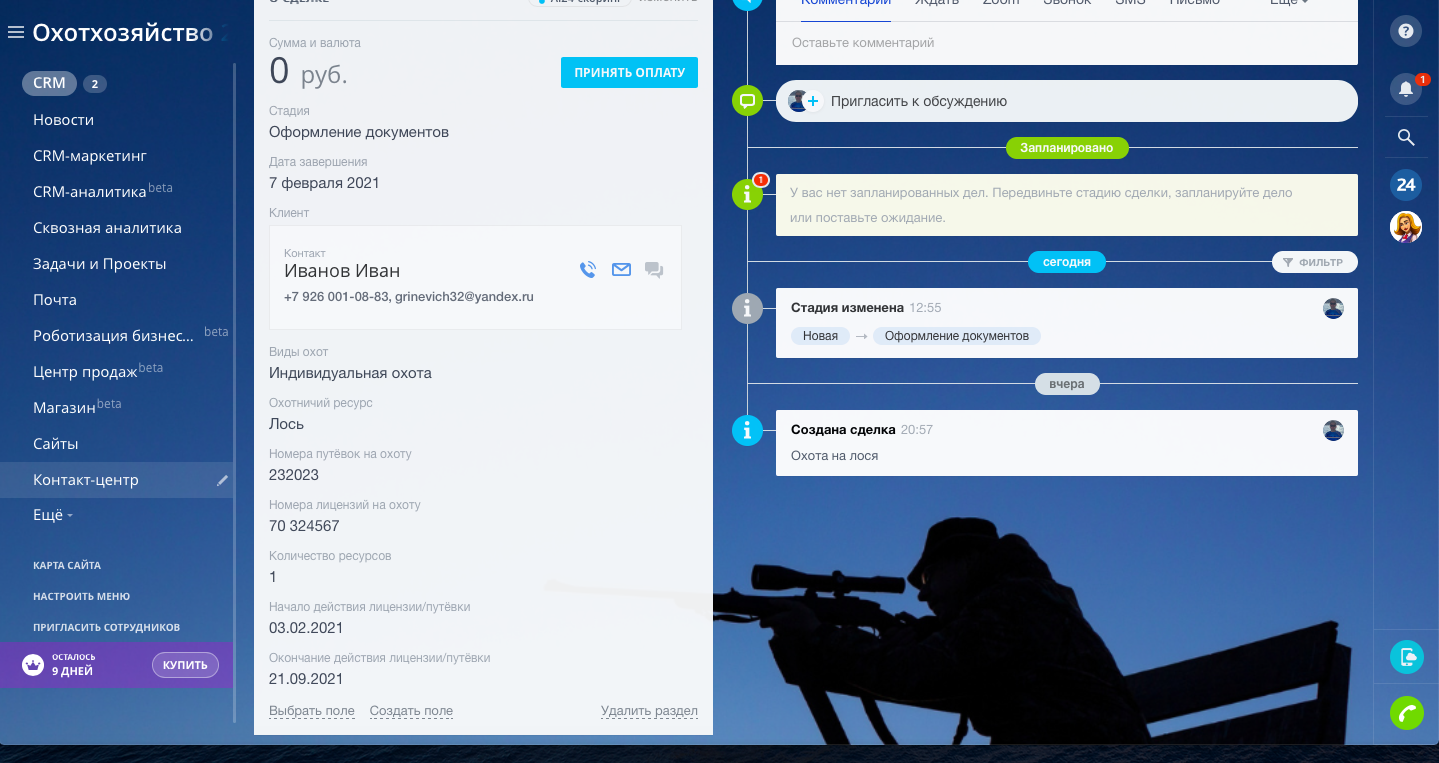Click the Оставьте комментарий input field
1439x763 pixels.
1067,43
